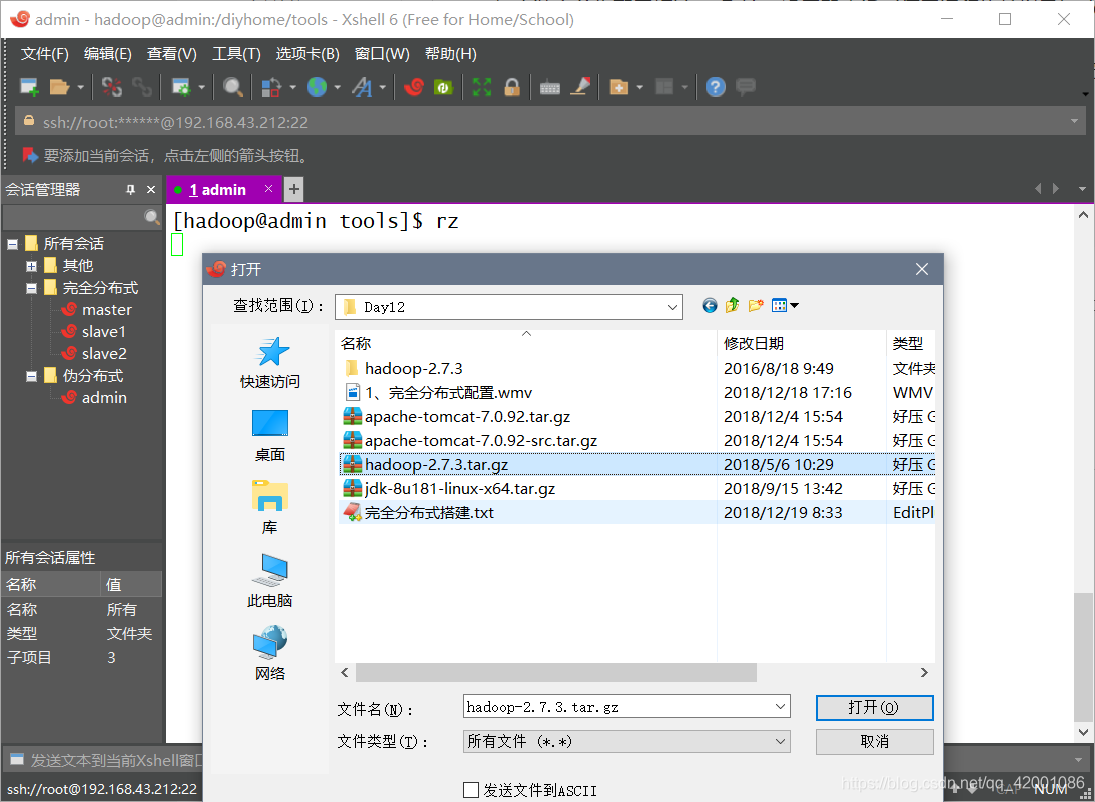Collapse the 完全分布式 folder node

[31, 289]
